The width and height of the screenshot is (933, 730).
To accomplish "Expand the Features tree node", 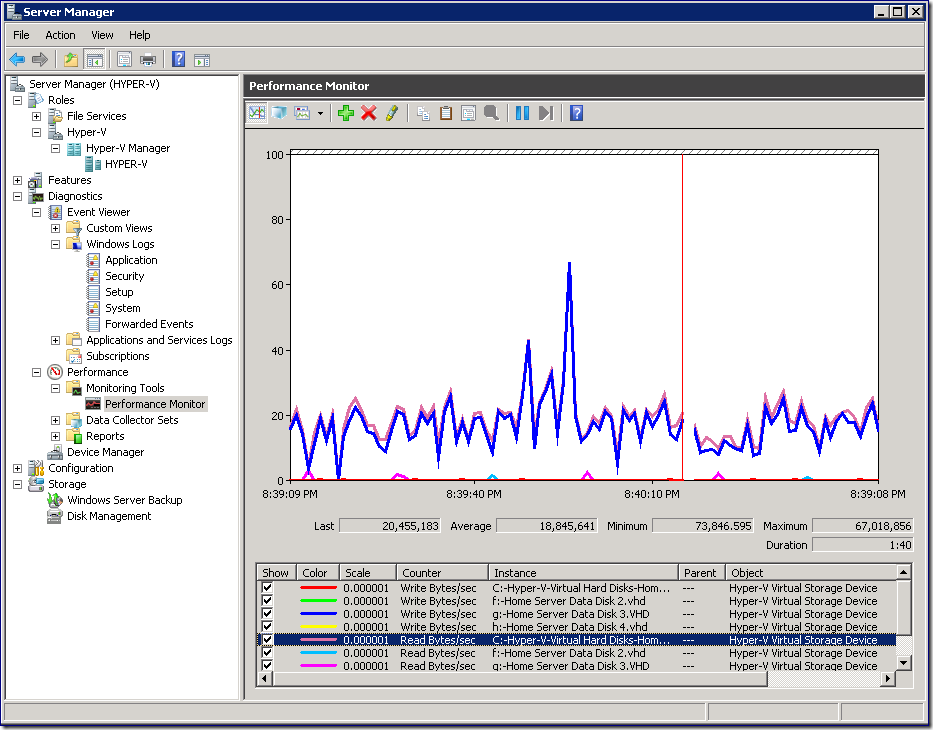I will [17, 180].
